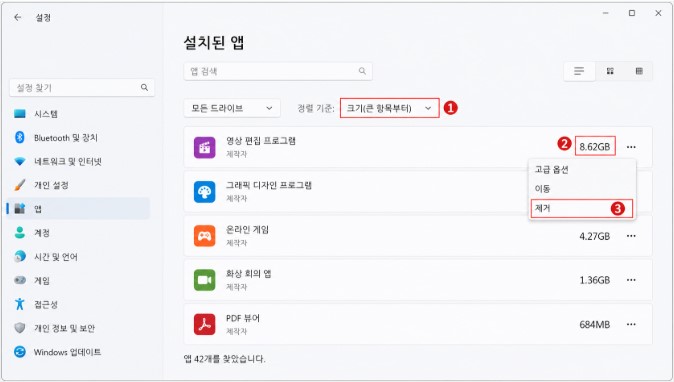Click the 1.36GB size value
The width and height of the screenshot is (674, 382).
594,280
